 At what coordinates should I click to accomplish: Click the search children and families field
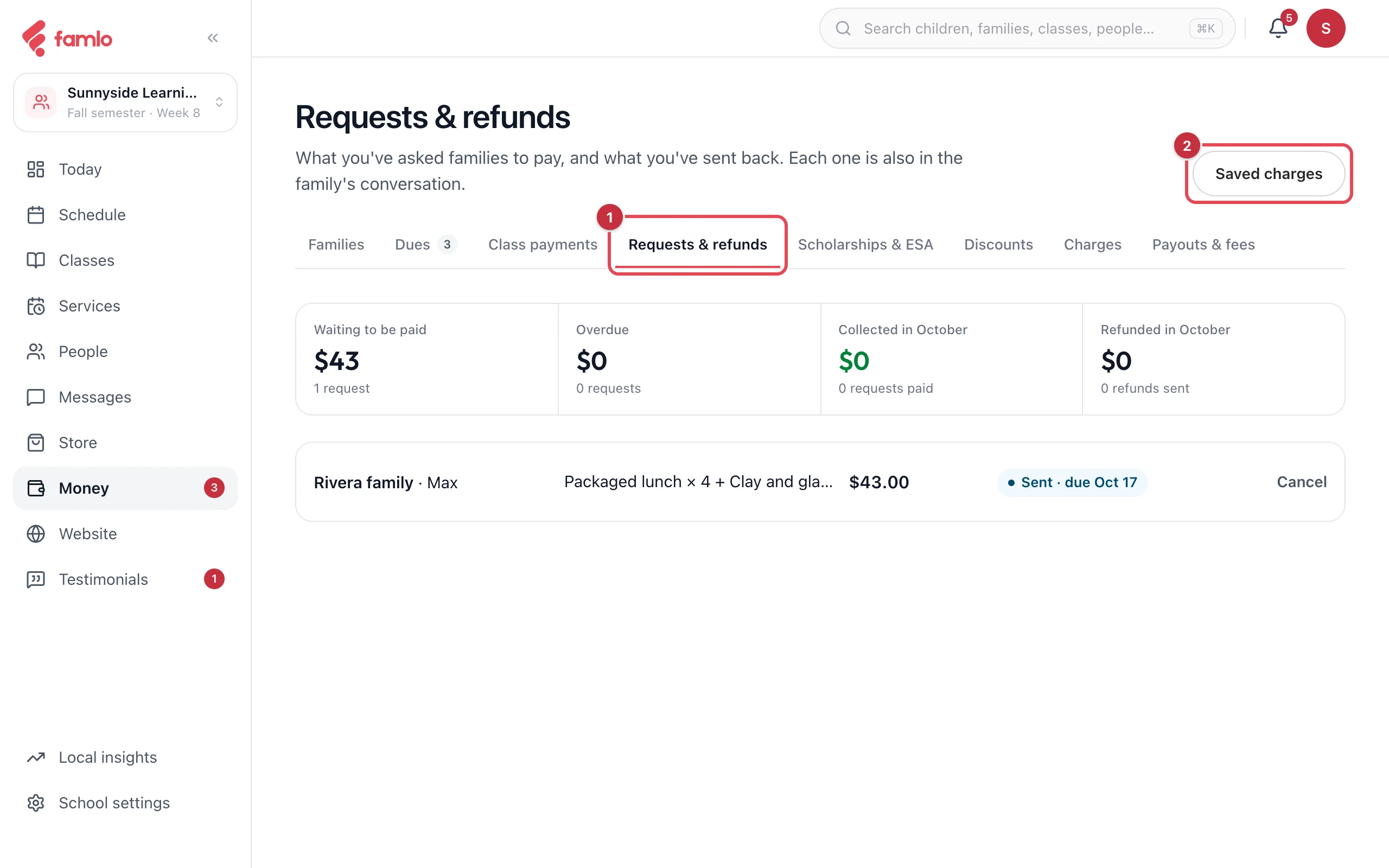click(1028, 28)
